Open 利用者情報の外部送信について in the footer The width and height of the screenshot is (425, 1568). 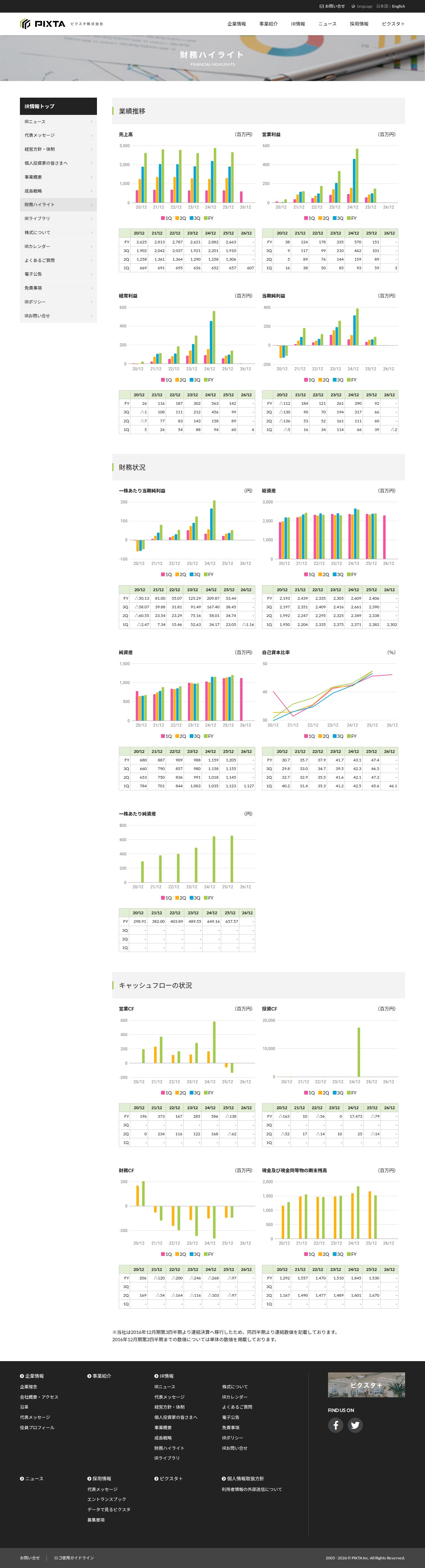pos(252,1490)
